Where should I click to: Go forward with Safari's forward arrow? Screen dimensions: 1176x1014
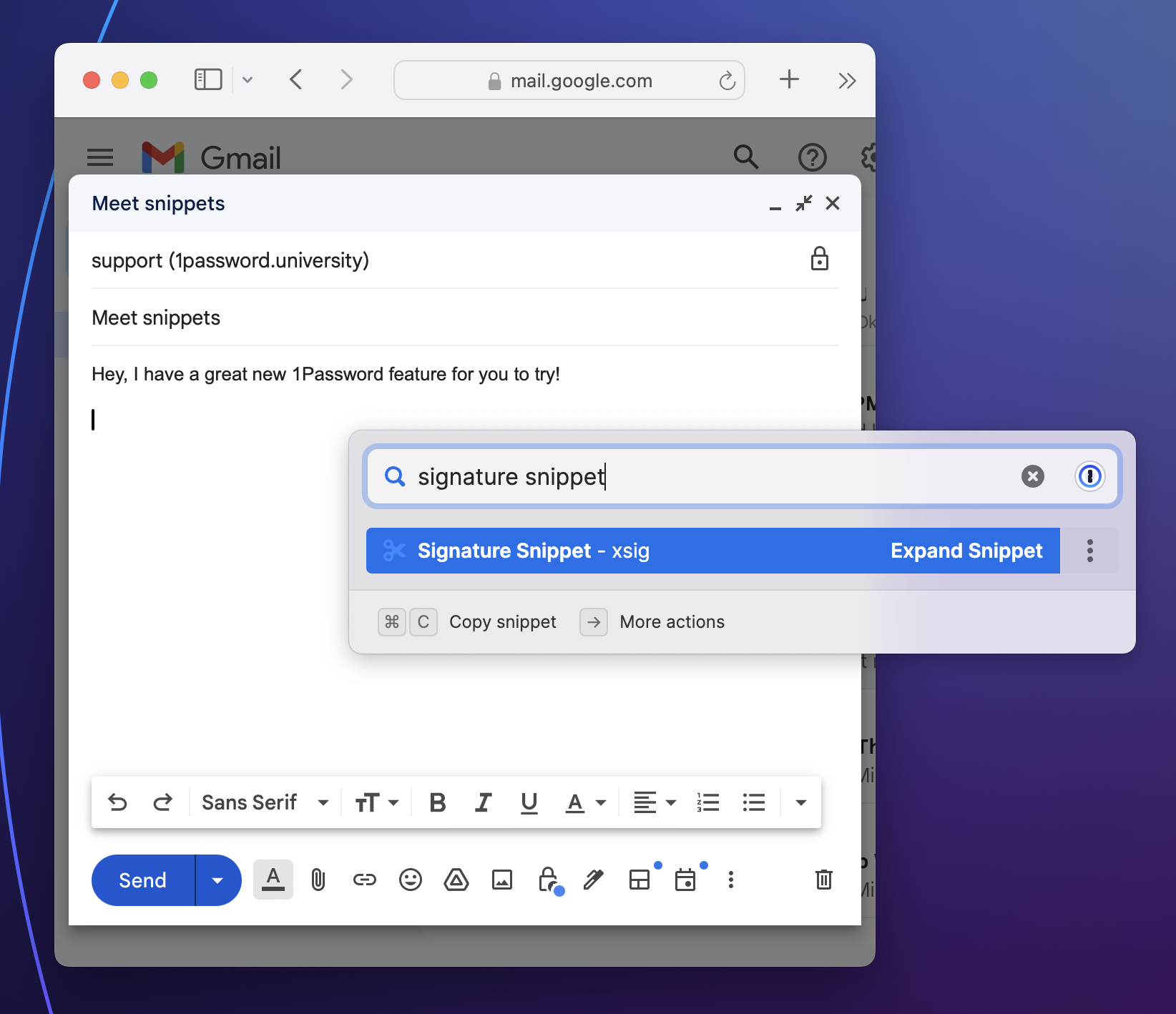(347, 79)
